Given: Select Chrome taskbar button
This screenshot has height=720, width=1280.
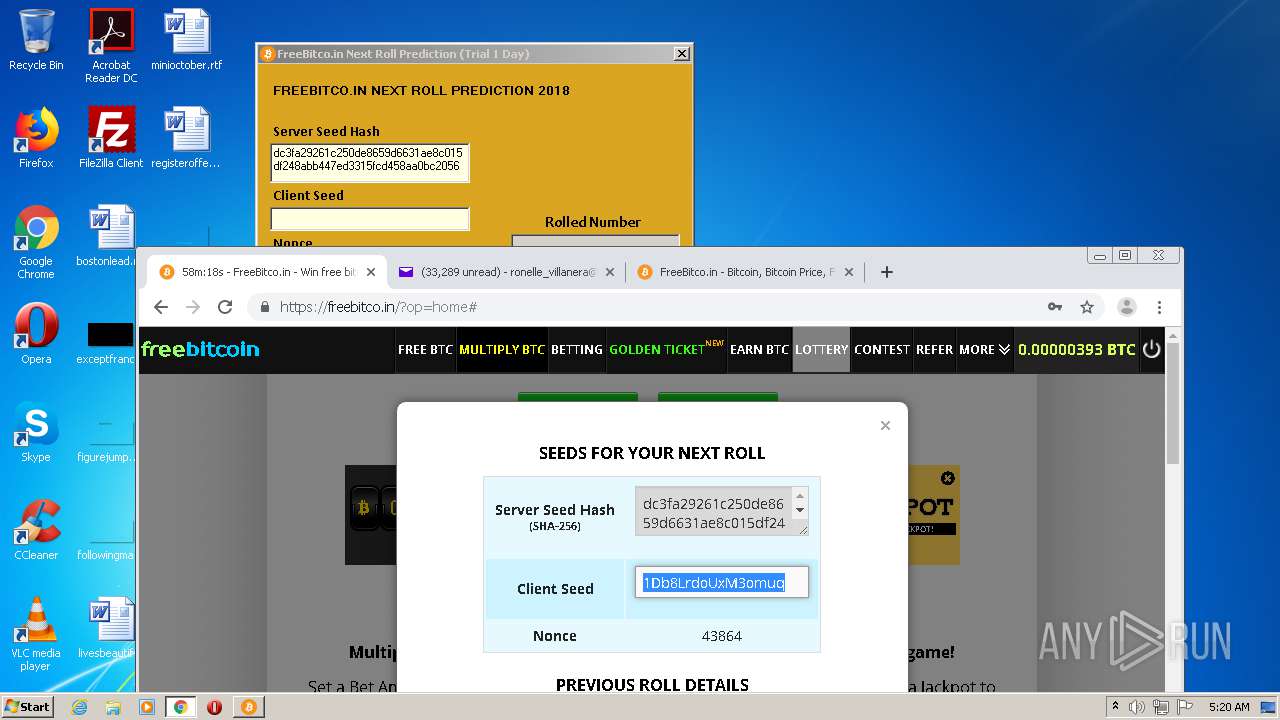Looking at the screenshot, I should click(x=180, y=707).
